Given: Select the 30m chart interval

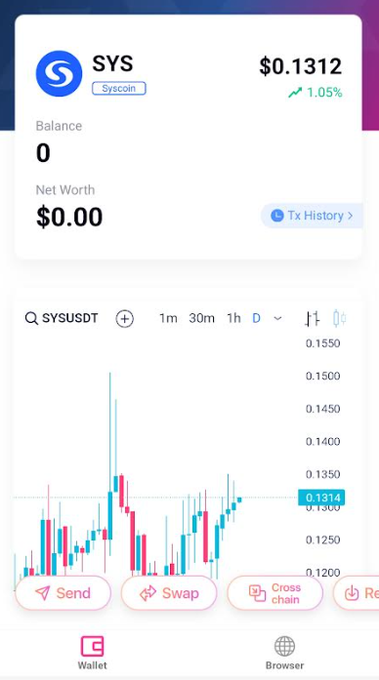Looking at the screenshot, I should tap(202, 318).
